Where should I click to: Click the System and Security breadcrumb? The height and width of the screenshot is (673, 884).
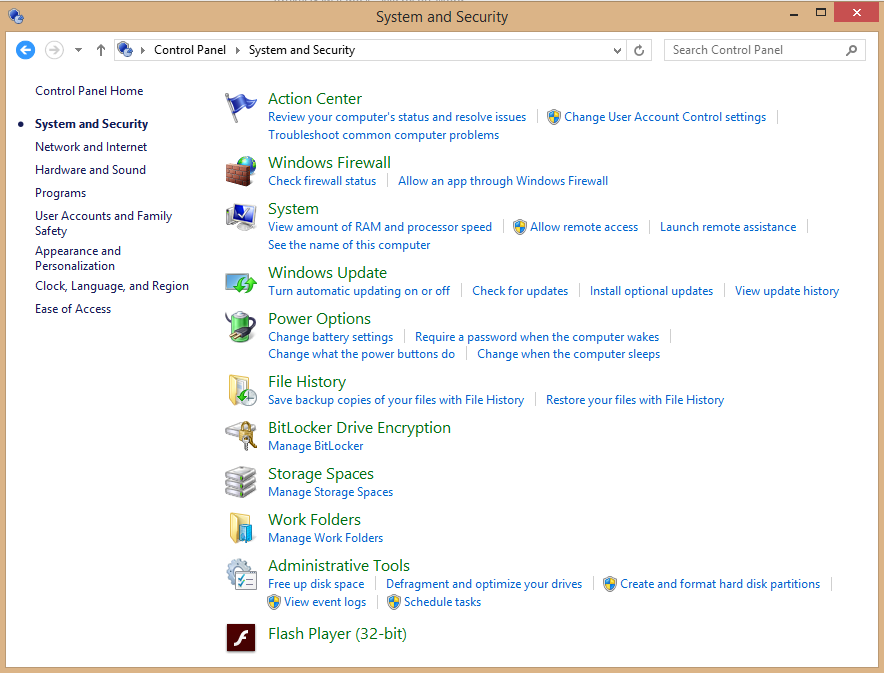tap(302, 50)
